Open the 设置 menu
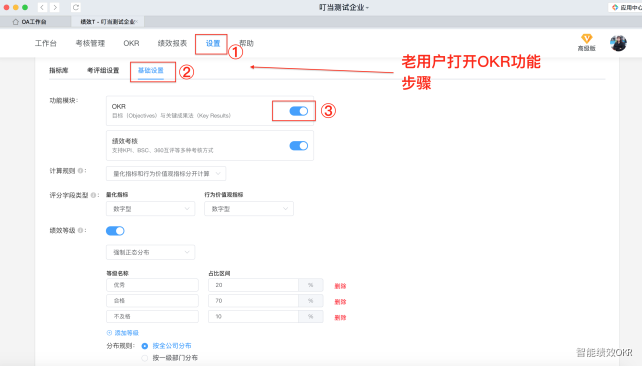The height and width of the screenshot is (366, 642). [213, 43]
